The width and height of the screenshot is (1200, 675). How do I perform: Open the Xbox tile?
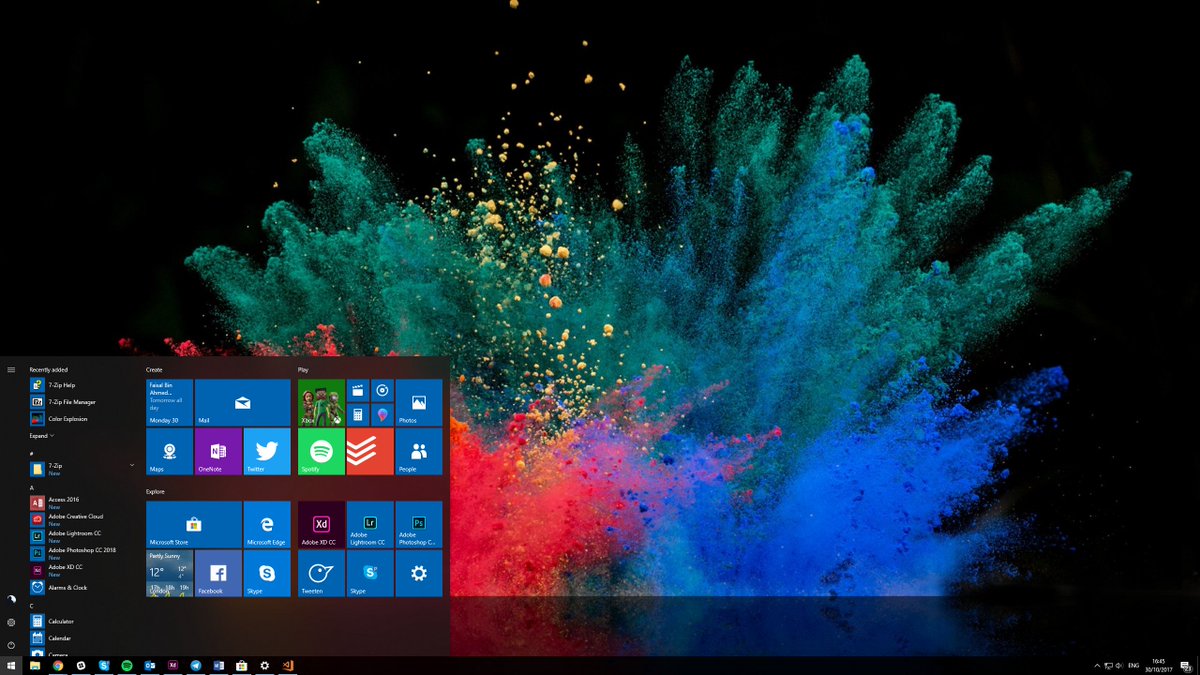pos(321,402)
